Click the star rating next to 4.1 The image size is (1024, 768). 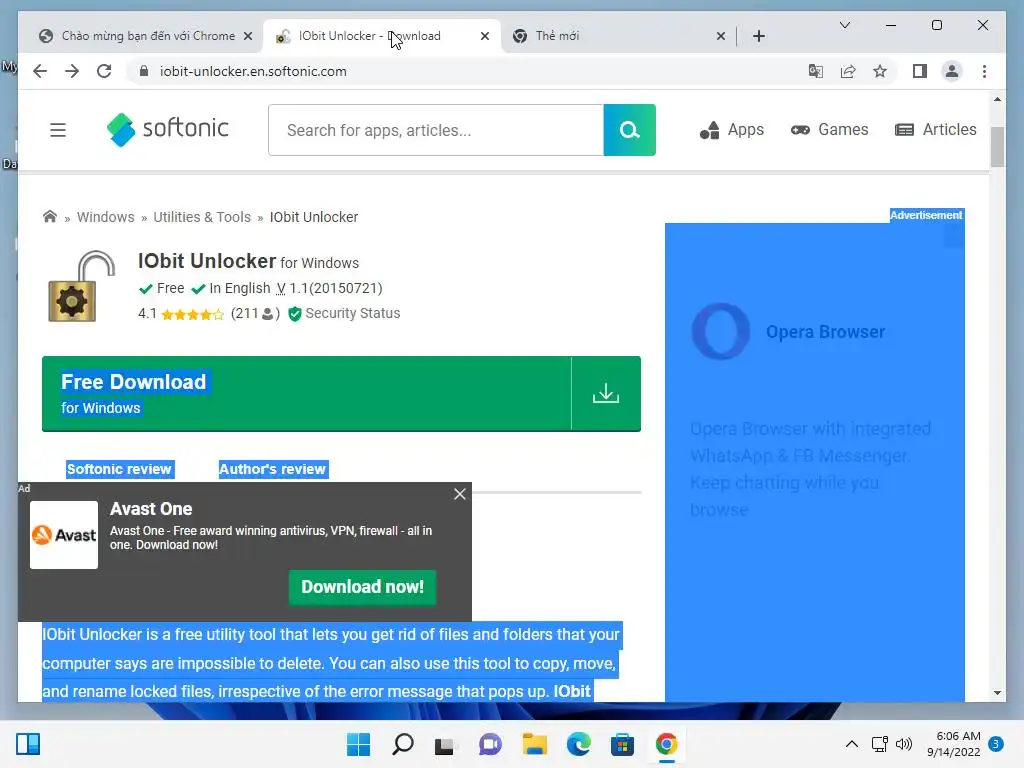click(x=192, y=314)
